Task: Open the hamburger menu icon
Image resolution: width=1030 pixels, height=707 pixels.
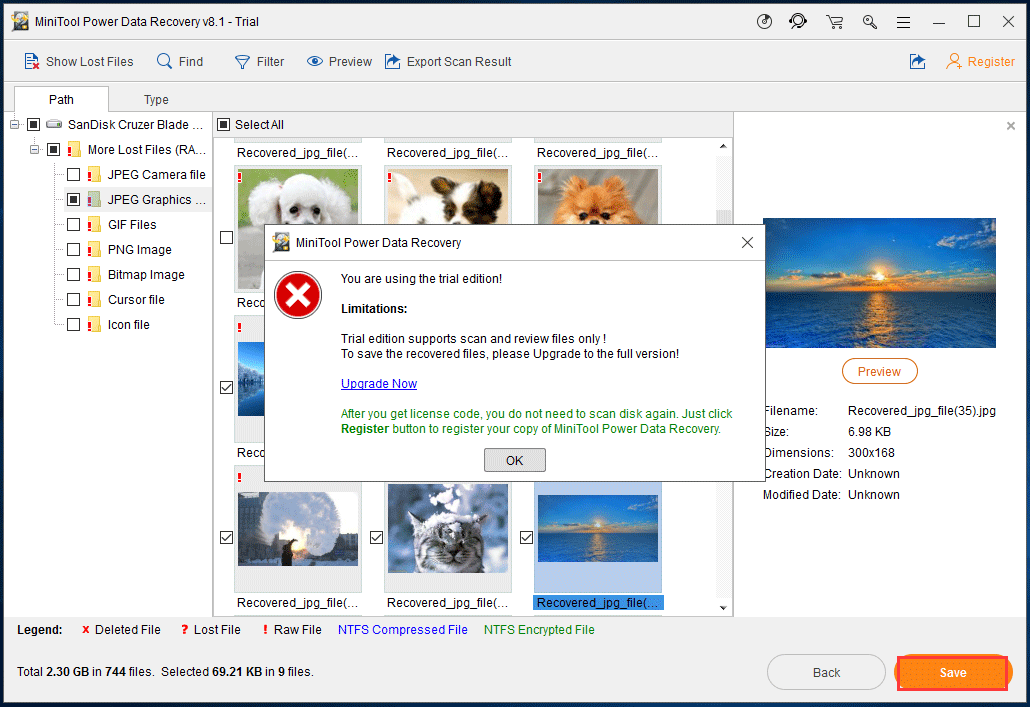Action: (x=903, y=22)
